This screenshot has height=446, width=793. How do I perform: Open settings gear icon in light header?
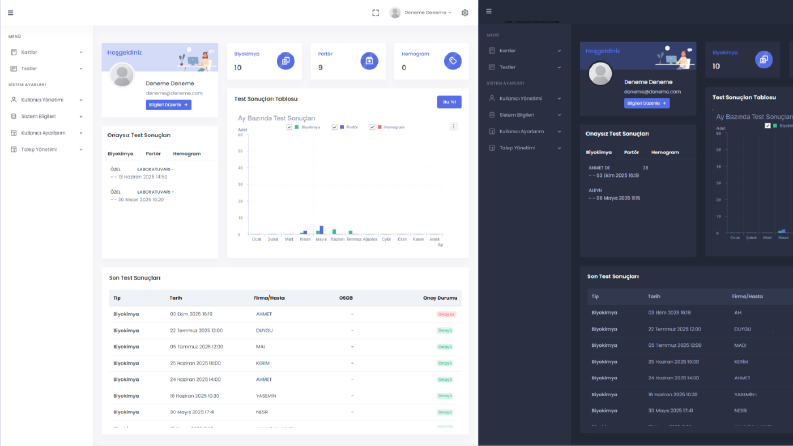point(465,13)
